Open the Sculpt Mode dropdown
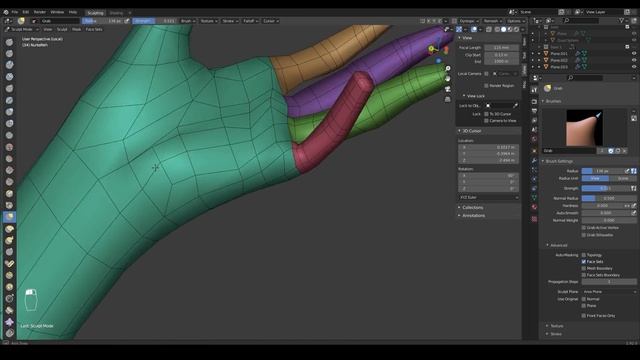This screenshot has height=360, width=640. click(x=22, y=29)
